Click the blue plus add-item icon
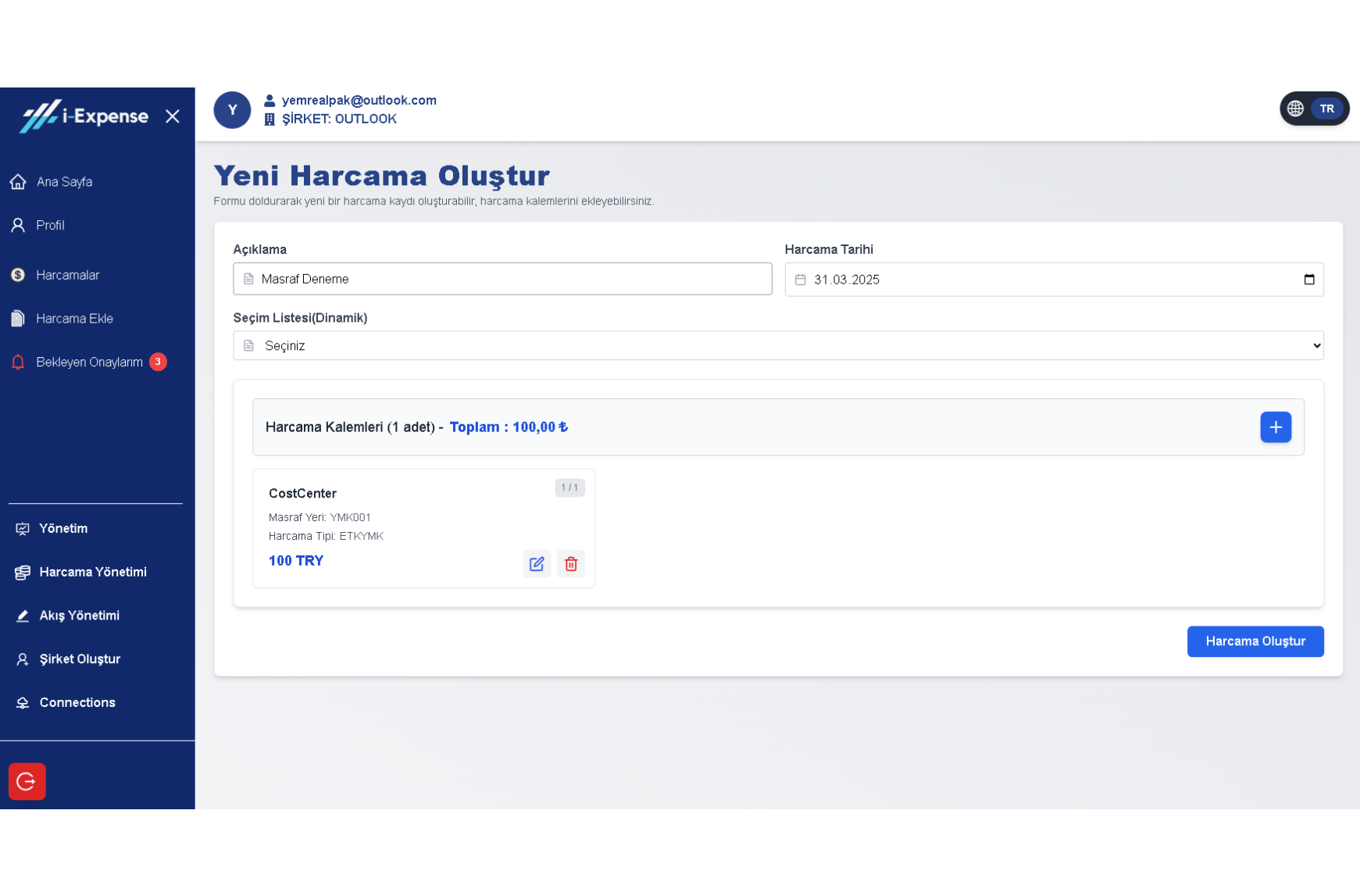 pos(1275,427)
